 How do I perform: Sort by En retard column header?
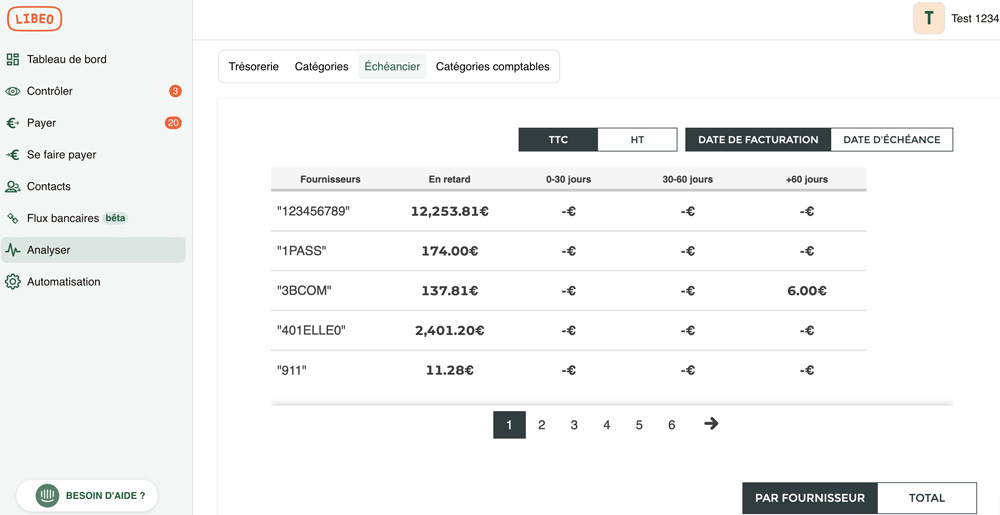tap(449, 179)
